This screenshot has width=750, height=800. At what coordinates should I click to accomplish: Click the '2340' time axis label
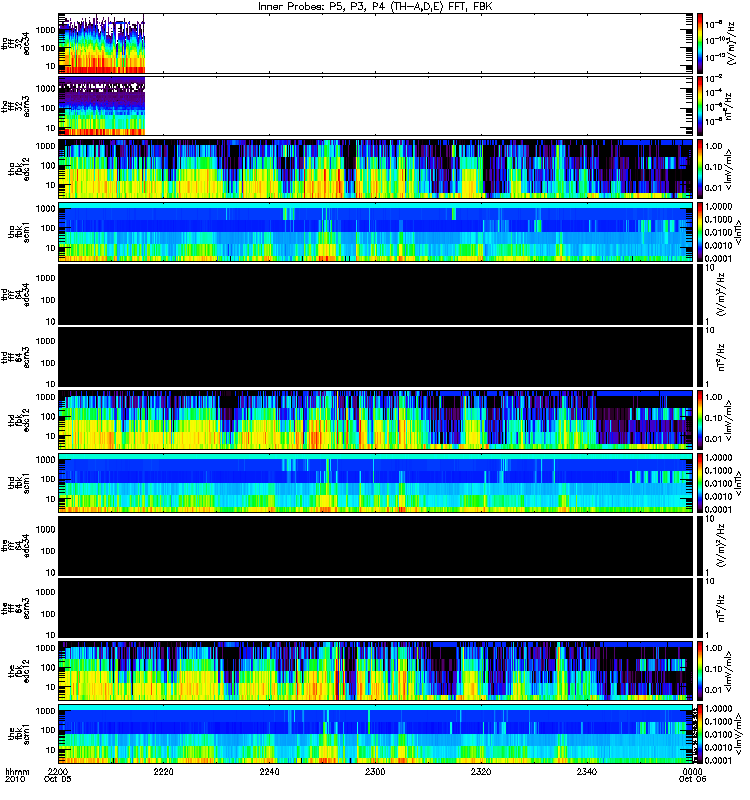point(587,771)
